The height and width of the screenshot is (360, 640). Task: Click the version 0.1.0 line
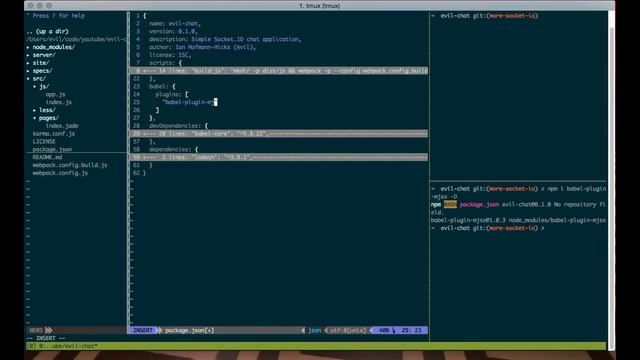[x=173, y=31]
